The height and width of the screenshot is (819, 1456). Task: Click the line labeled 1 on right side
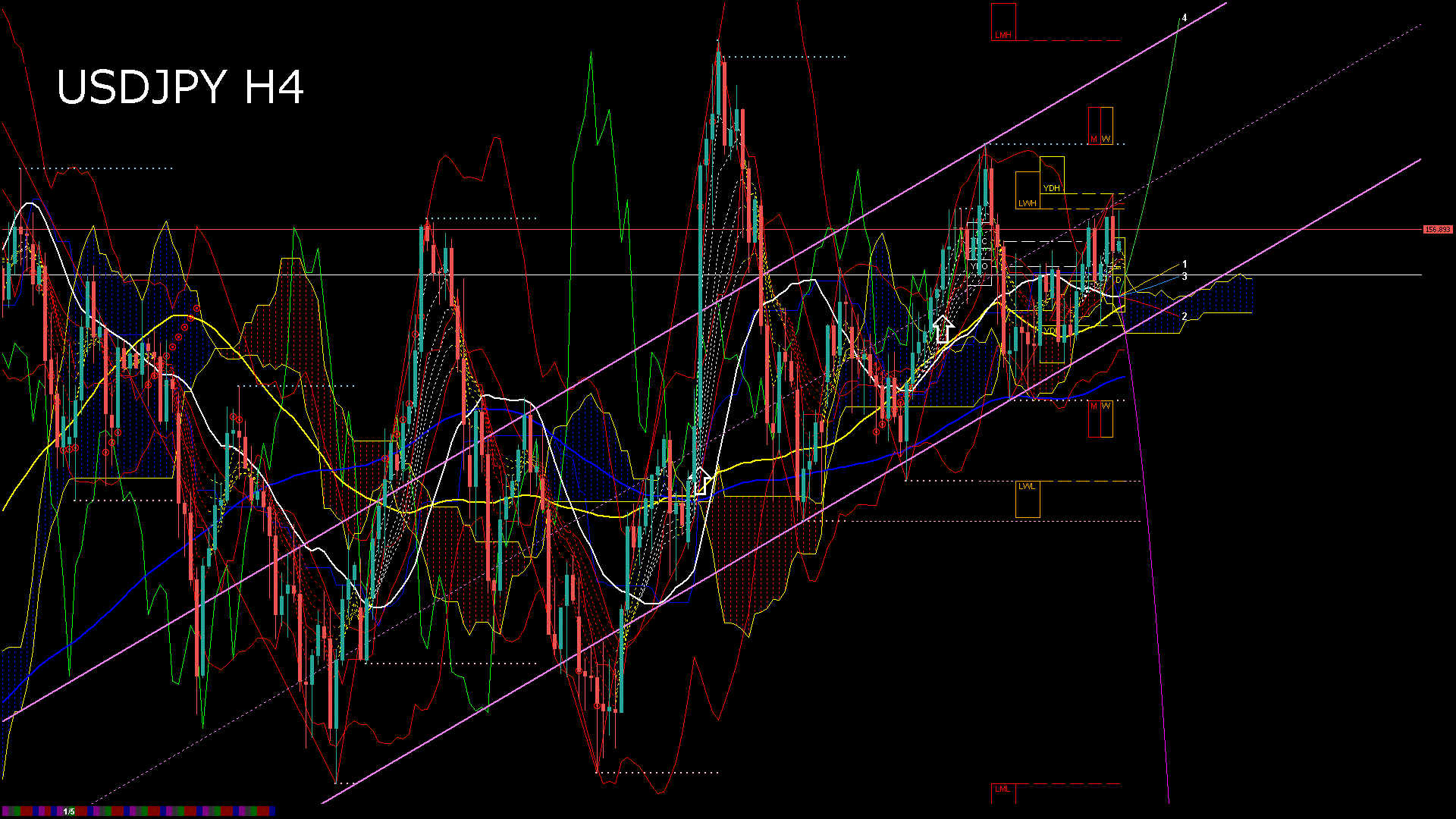[1185, 263]
